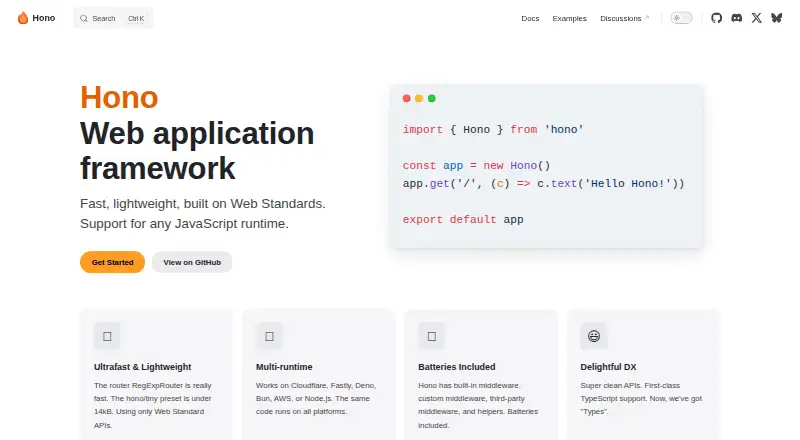Click the green dot in code window
The height and width of the screenshot is (440, 800).
pyautogui.click(x=432, y=98)
